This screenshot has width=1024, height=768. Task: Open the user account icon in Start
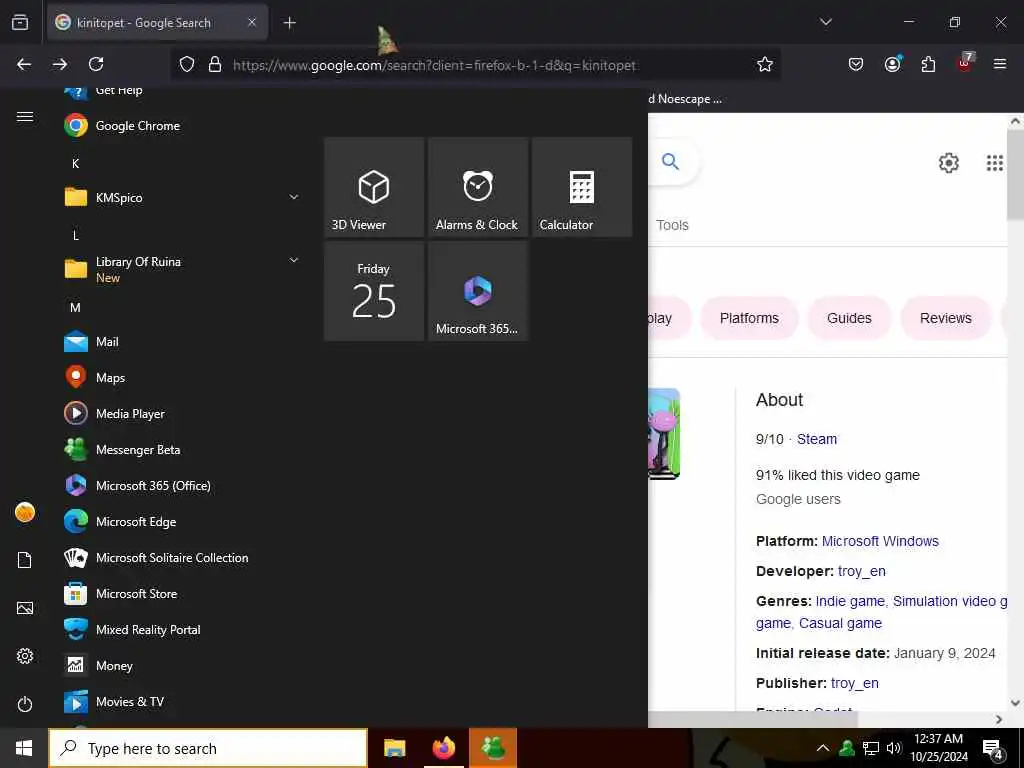point(25,513)
